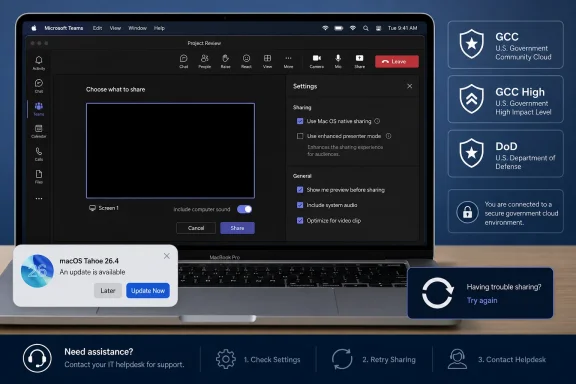Click the headset assistance icon
The image size is (576, 384).
(37, 358)
